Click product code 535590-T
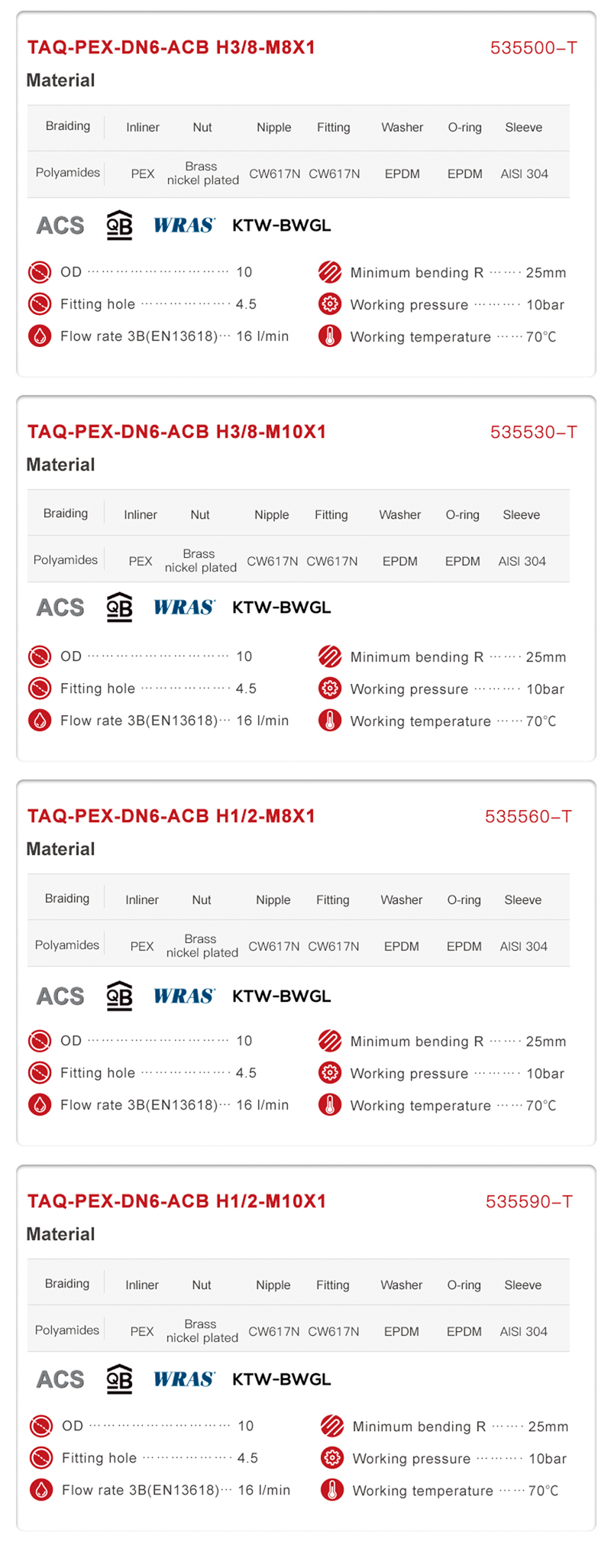 click(529, 1202)
